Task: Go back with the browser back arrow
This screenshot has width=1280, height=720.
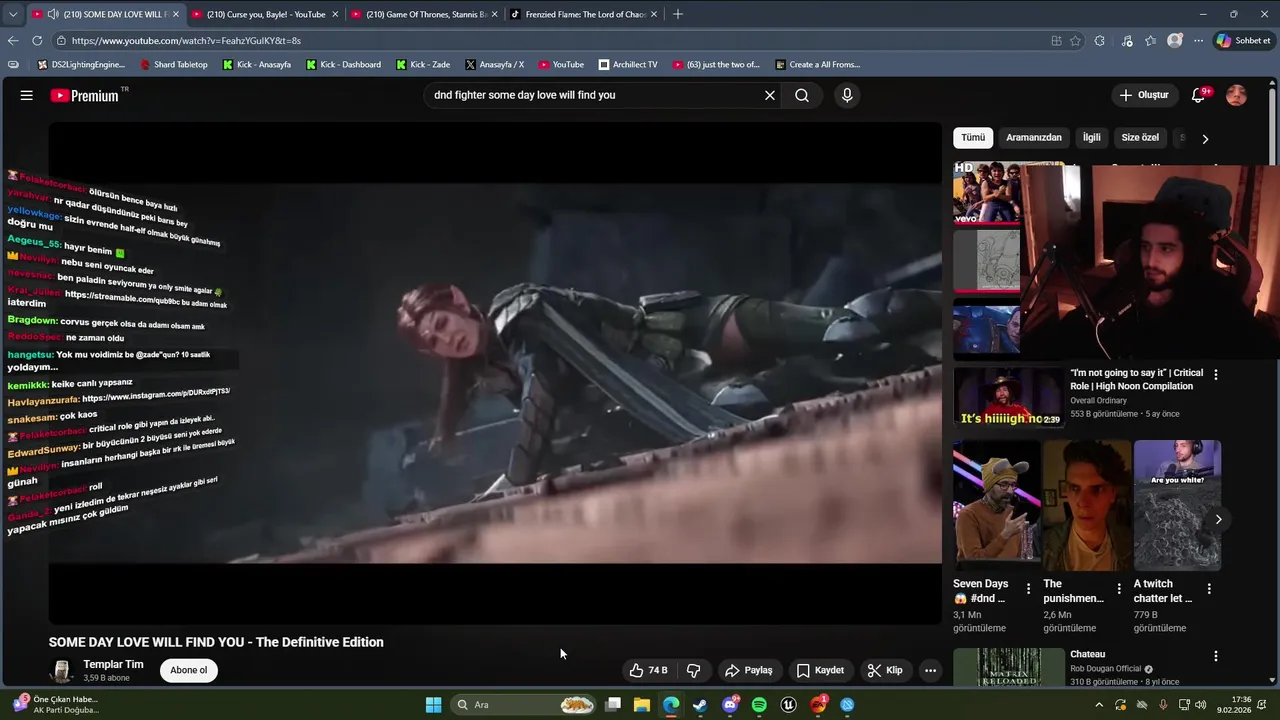Action: coord(13,41)
